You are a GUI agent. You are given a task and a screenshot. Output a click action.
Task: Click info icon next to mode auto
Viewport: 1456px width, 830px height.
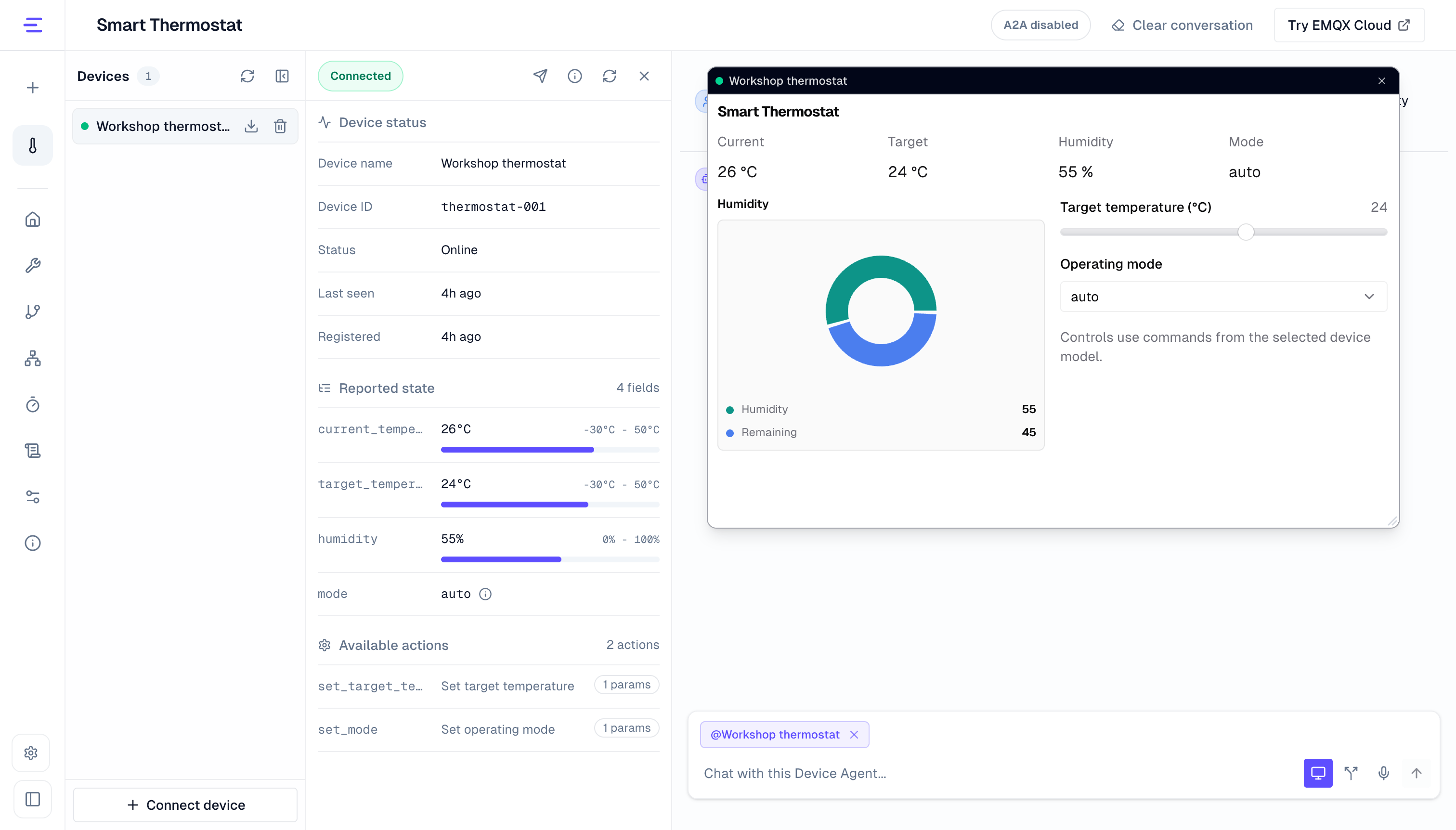click(x=485, y=594)
